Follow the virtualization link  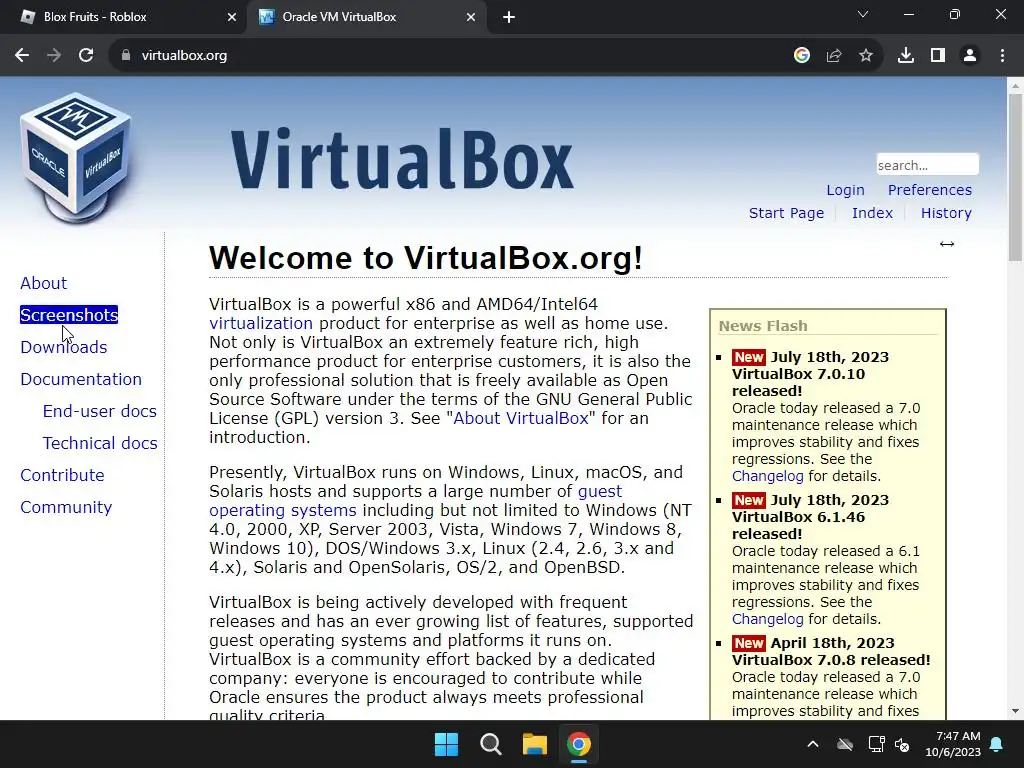tap(261, 323)
